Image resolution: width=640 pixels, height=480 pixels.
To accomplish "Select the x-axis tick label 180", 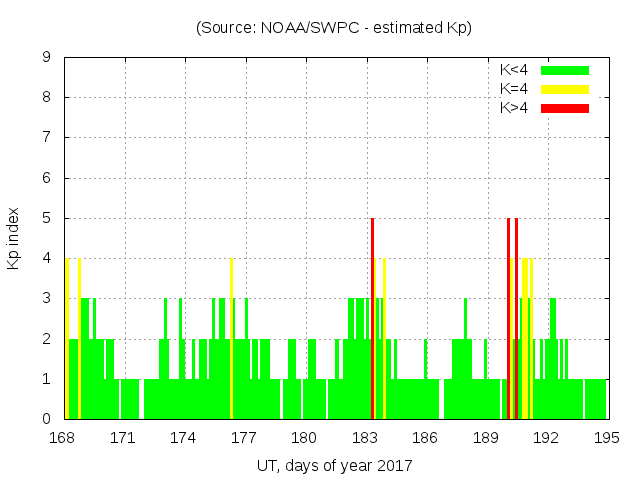I will point(305,438).
